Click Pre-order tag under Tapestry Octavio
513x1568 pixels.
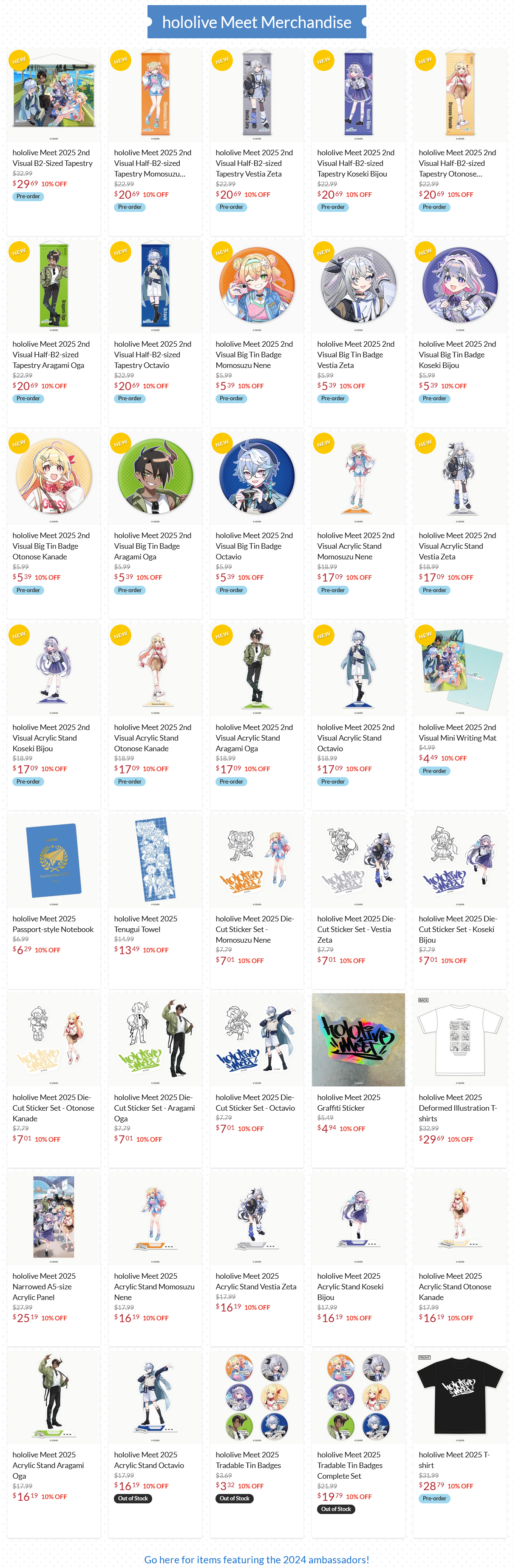[130, 398]
